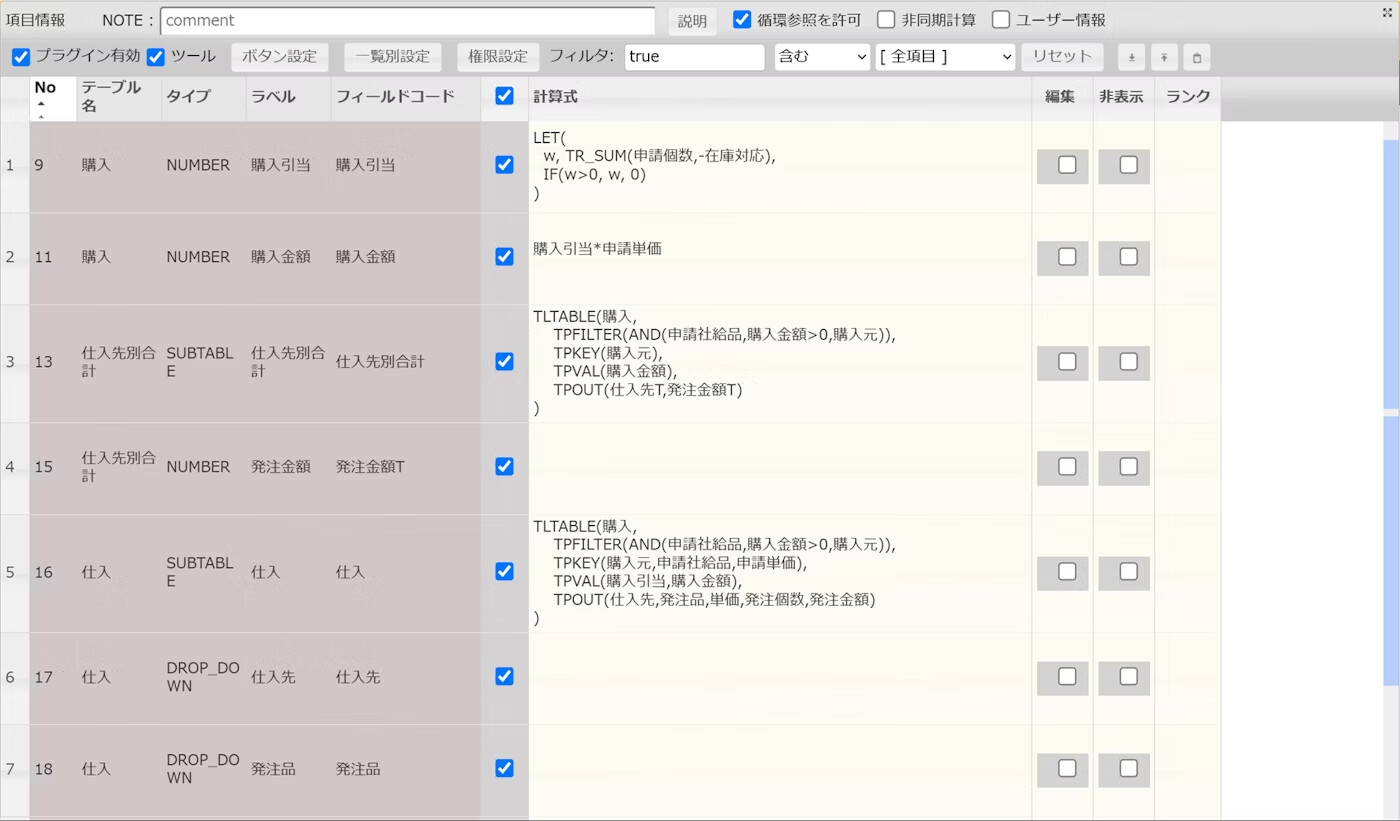Check the 非表示 checkbox for the 発注品 row
The height and width of the screenshot is (821, 1400).
(1128, 768)
